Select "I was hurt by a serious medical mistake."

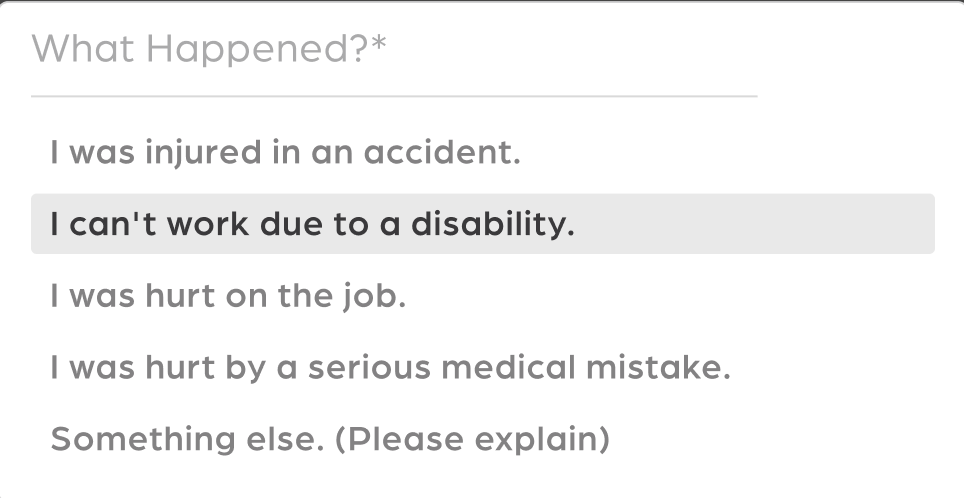coord(390,368)
